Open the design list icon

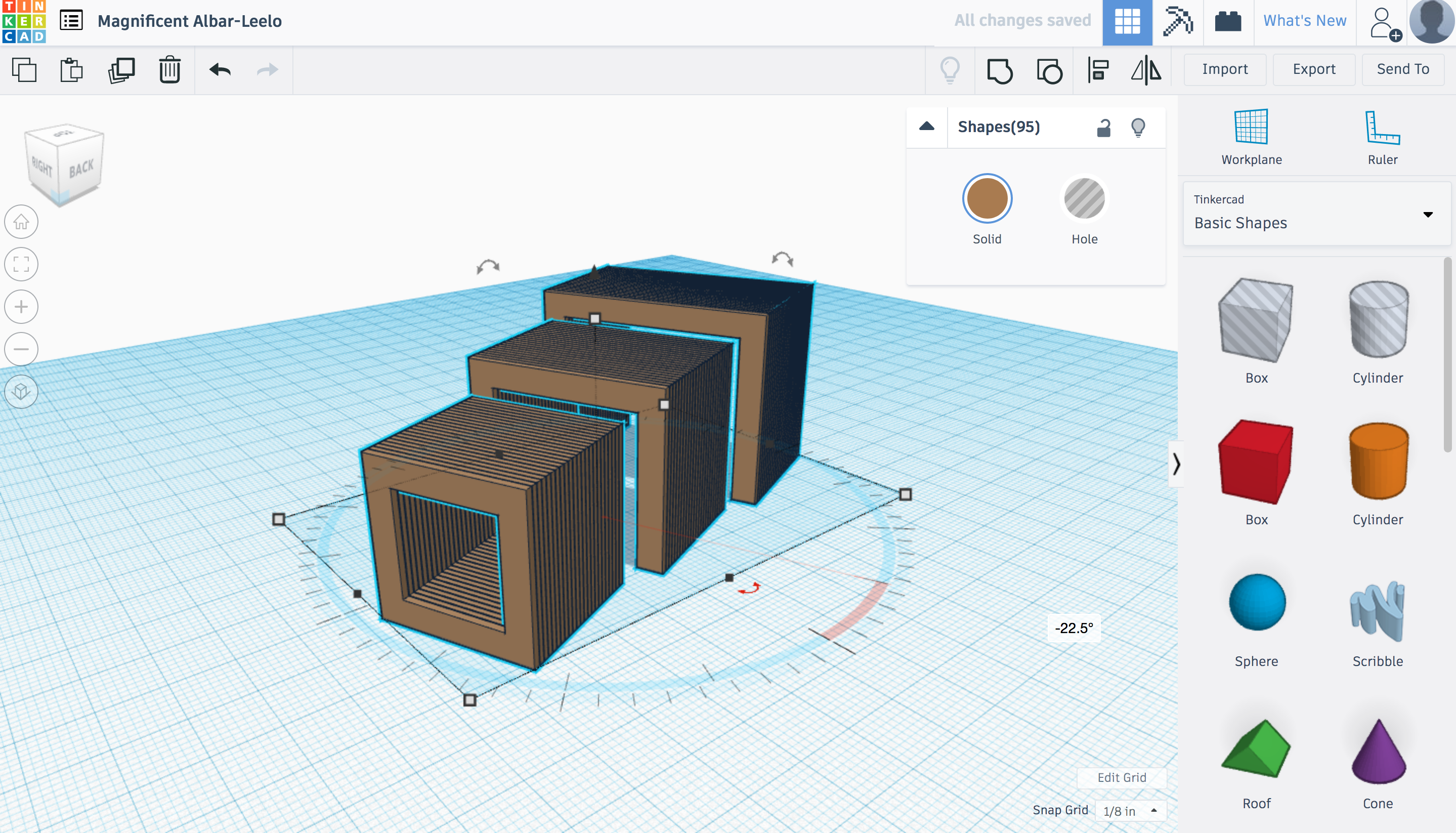(71, 21)
